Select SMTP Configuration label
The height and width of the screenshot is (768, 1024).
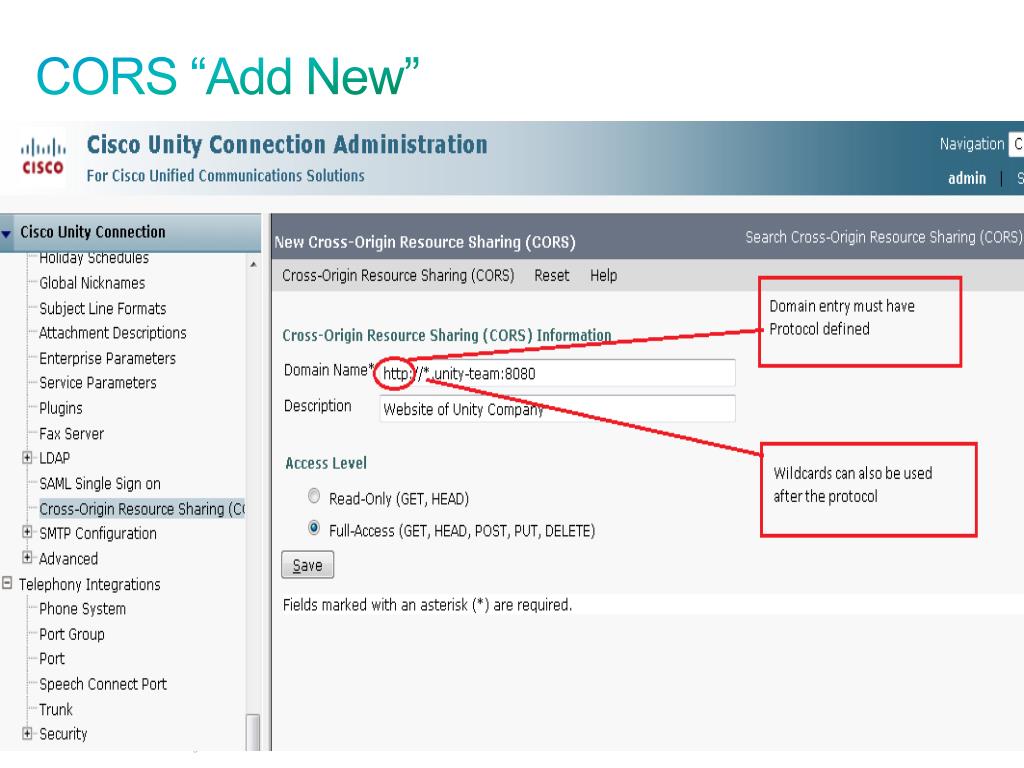pos(97,534)
